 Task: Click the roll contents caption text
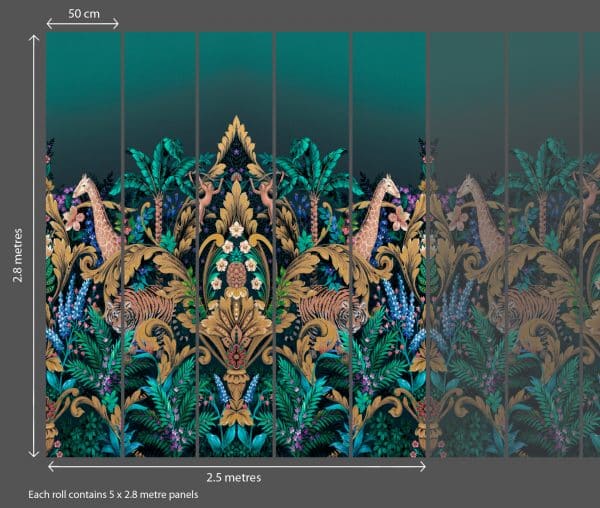114,495
